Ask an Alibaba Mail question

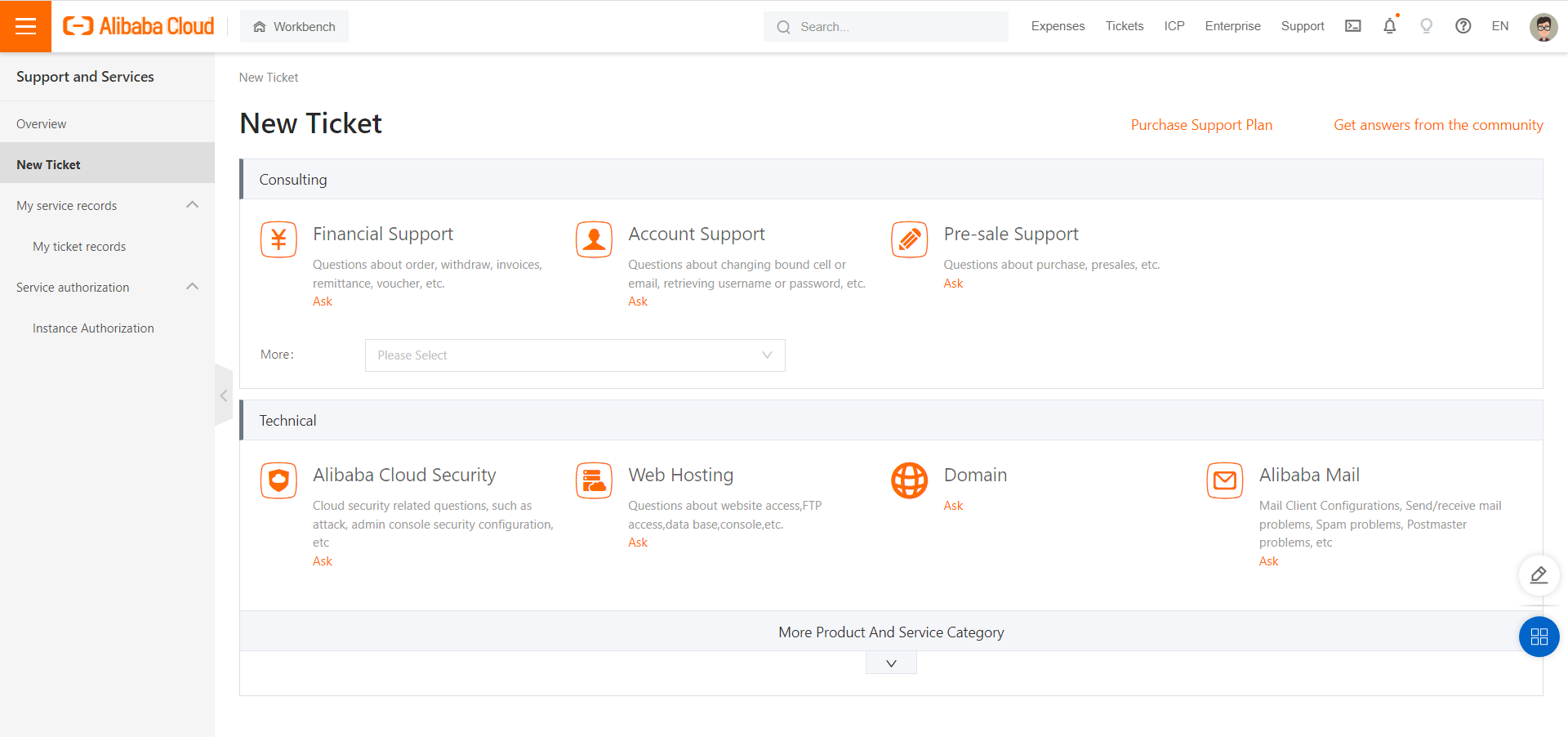1268,561
